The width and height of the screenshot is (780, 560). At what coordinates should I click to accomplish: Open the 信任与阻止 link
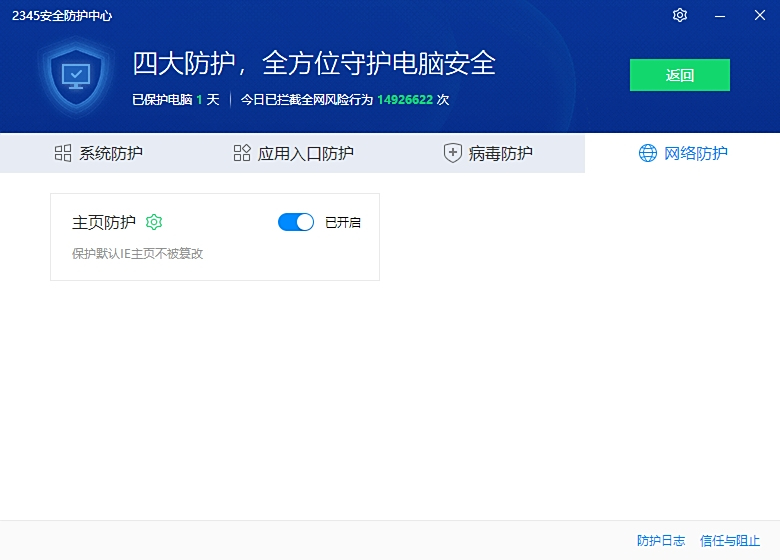pos(730,540)
